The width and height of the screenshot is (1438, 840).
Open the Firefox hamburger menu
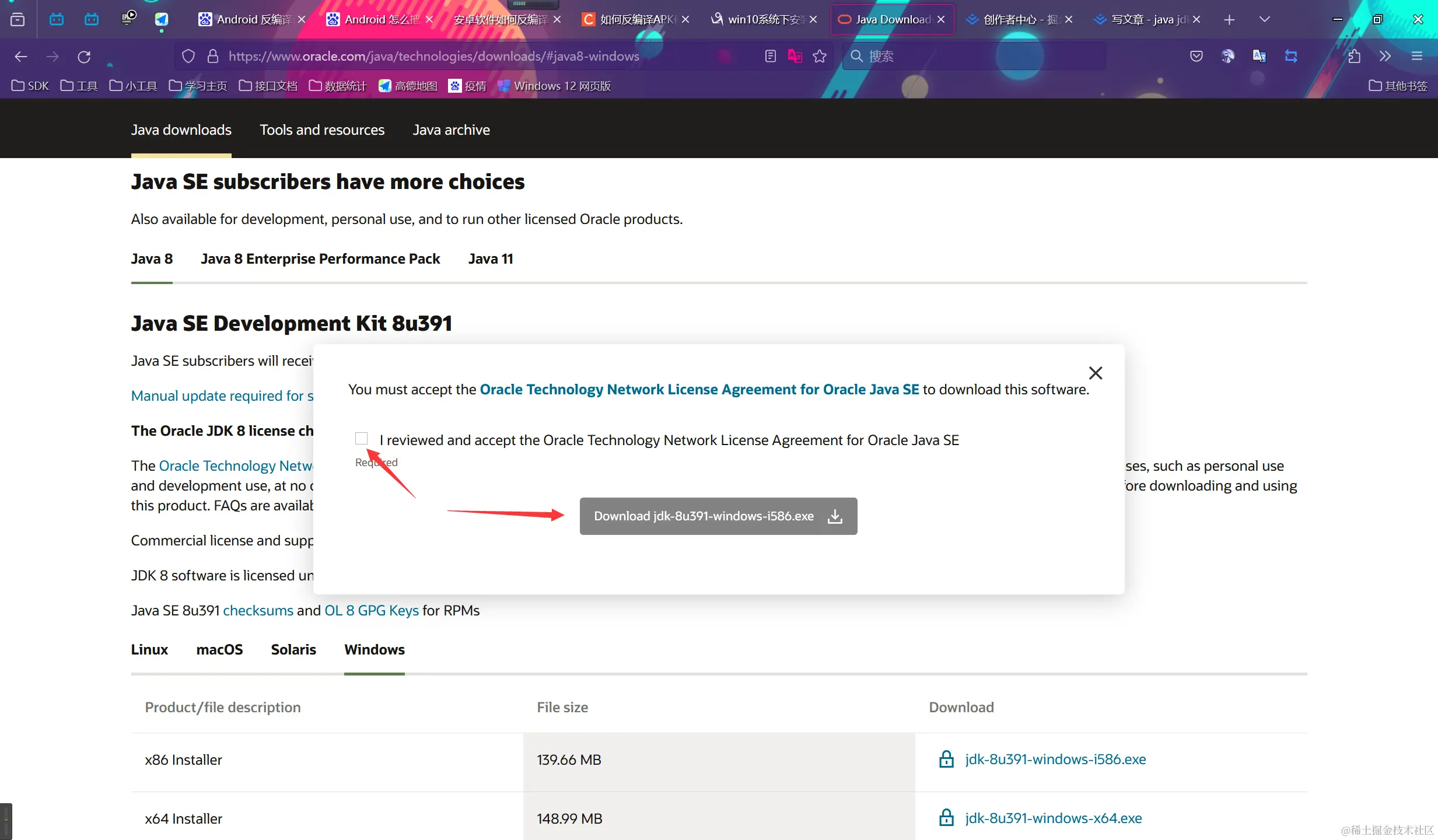pyautogui.click(x=1417, y=57)
